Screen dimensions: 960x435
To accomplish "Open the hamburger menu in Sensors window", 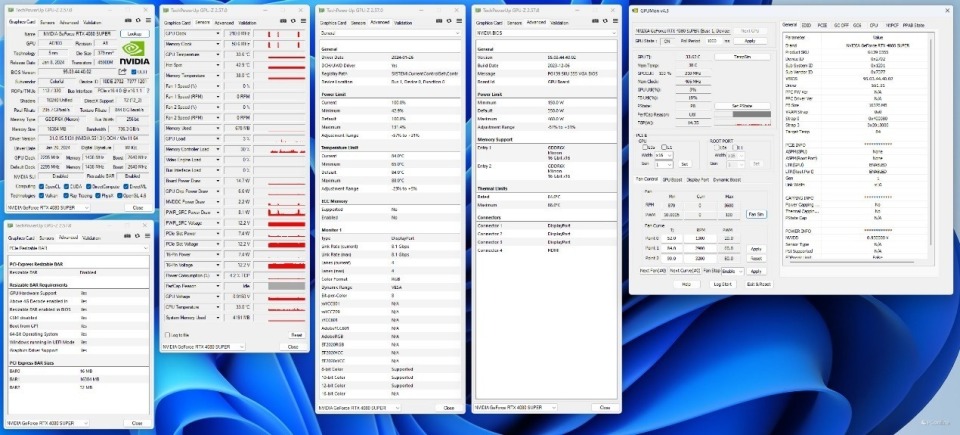I will click(x=301, y=21).
